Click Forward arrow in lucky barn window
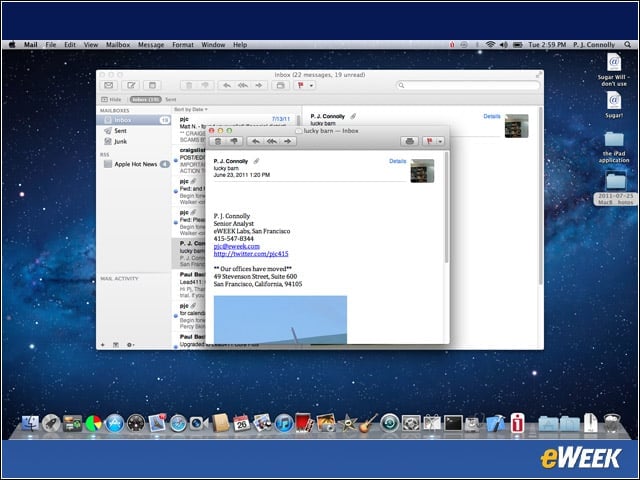This screenshot has width=640, height=480. (x=288, y=141)
